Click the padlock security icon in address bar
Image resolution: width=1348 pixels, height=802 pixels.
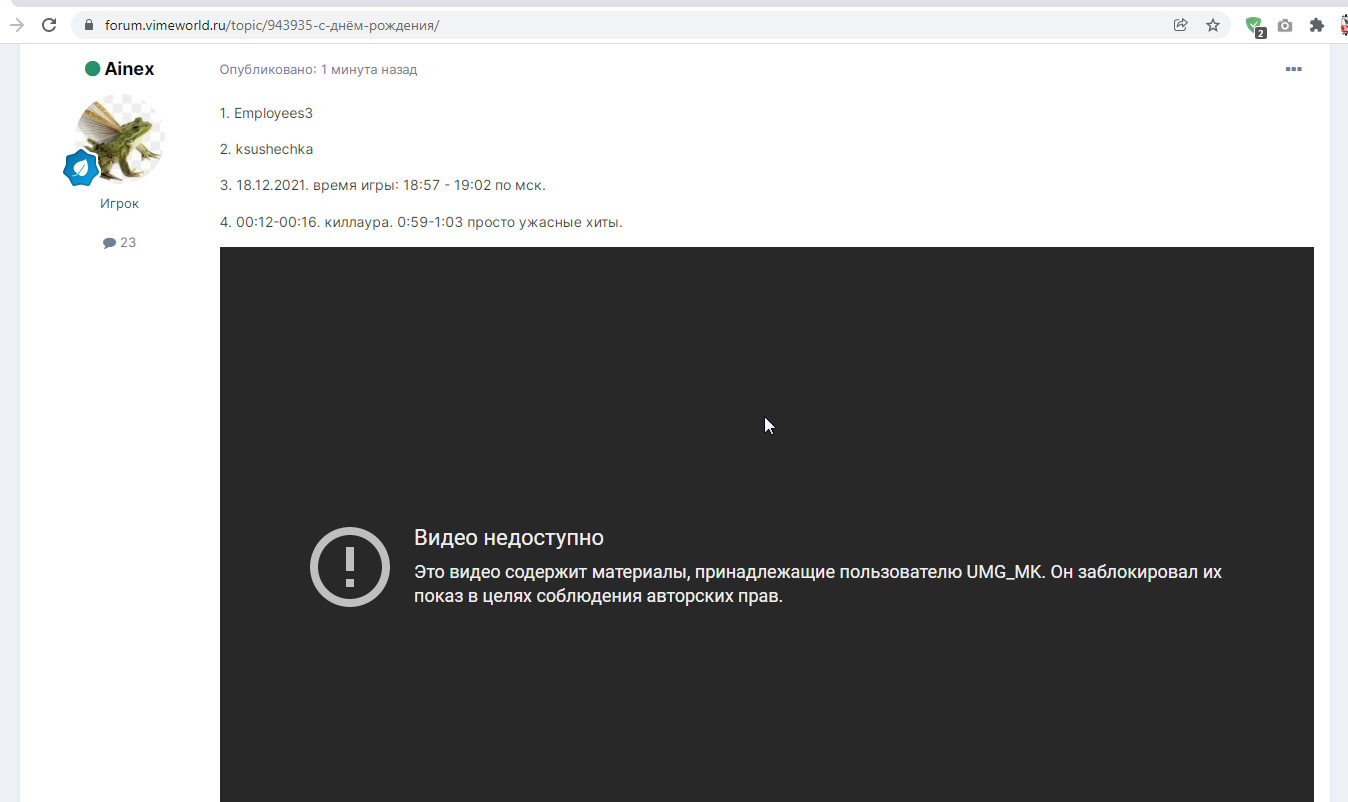point(88,25)
